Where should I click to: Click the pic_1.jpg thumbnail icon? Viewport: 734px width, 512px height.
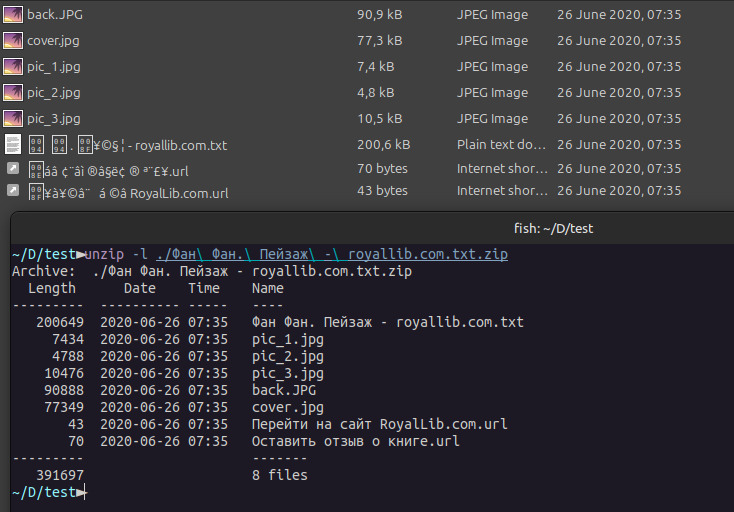coord(13,66)
